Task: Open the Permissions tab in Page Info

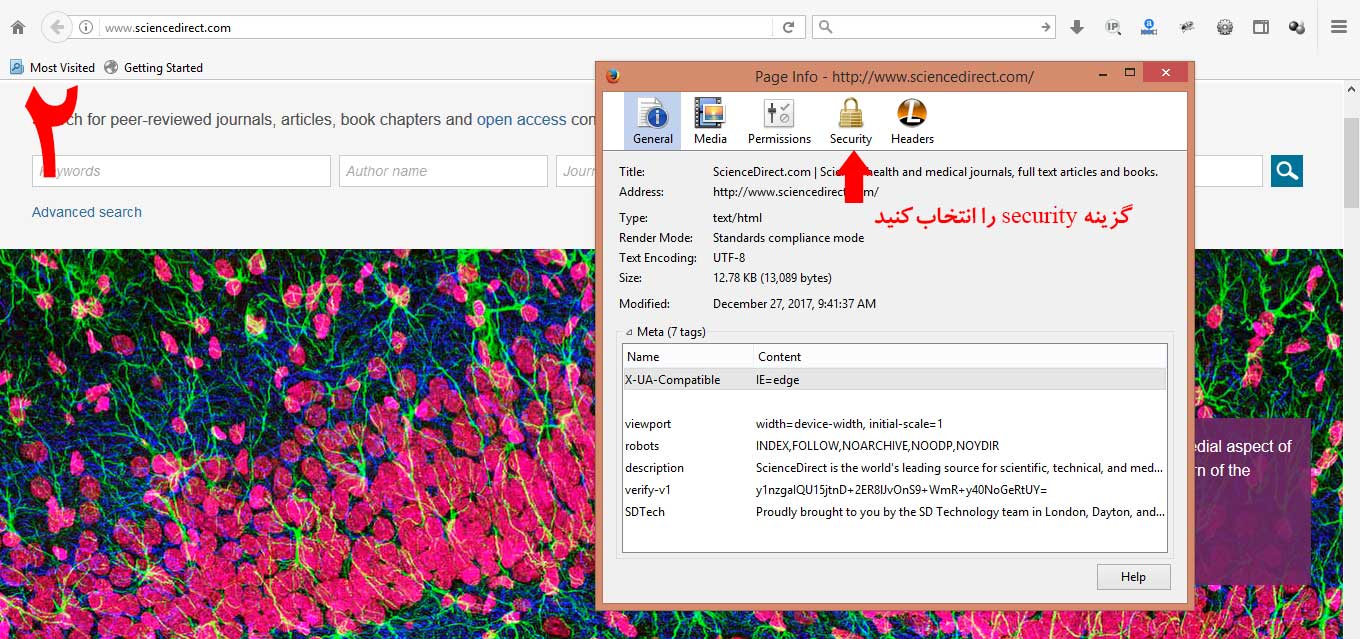Action: point(779,121)
